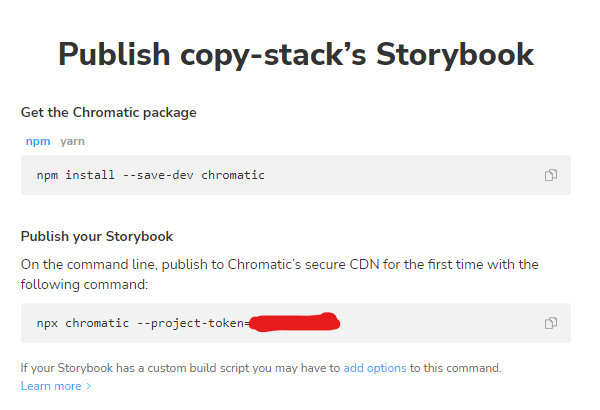The image size is (600, 410).
Task: Click the red redacted project token
Action: click(294, 323)
